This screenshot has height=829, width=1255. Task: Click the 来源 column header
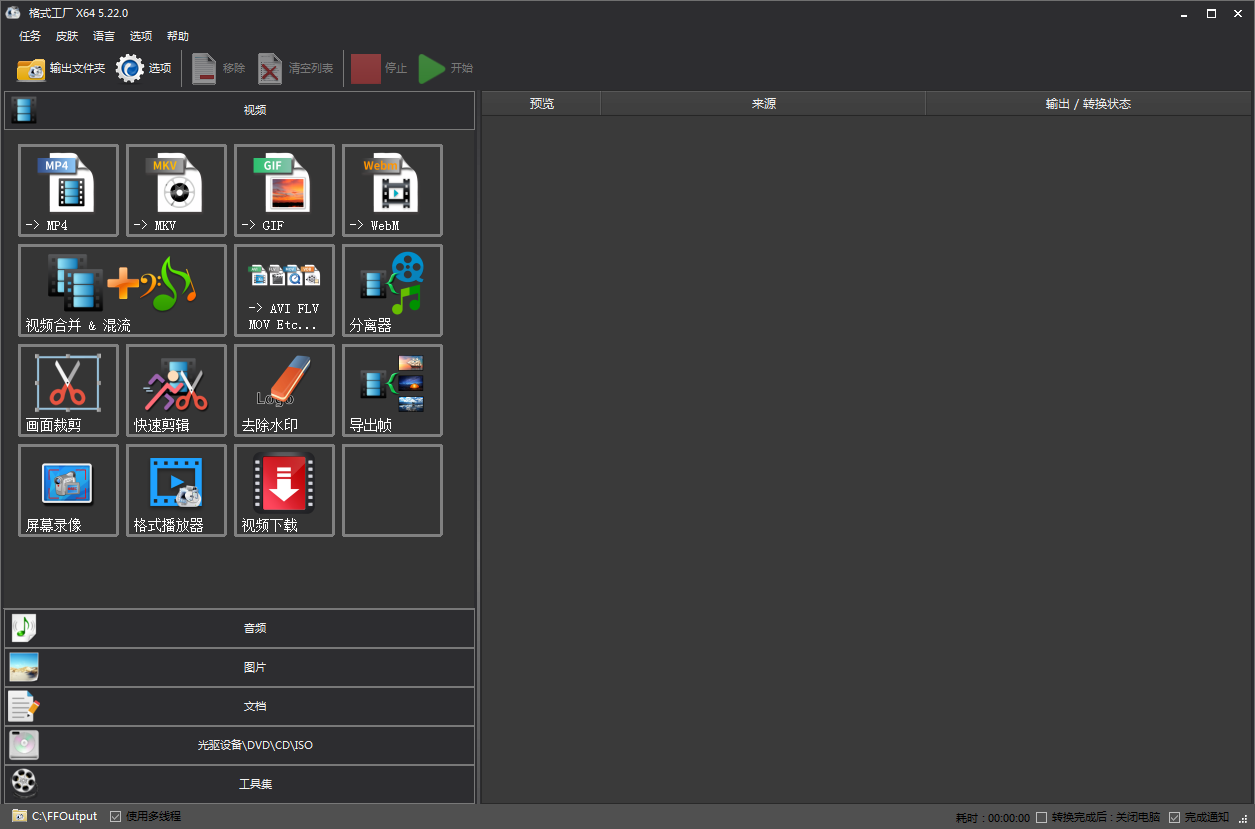point(763,104)
